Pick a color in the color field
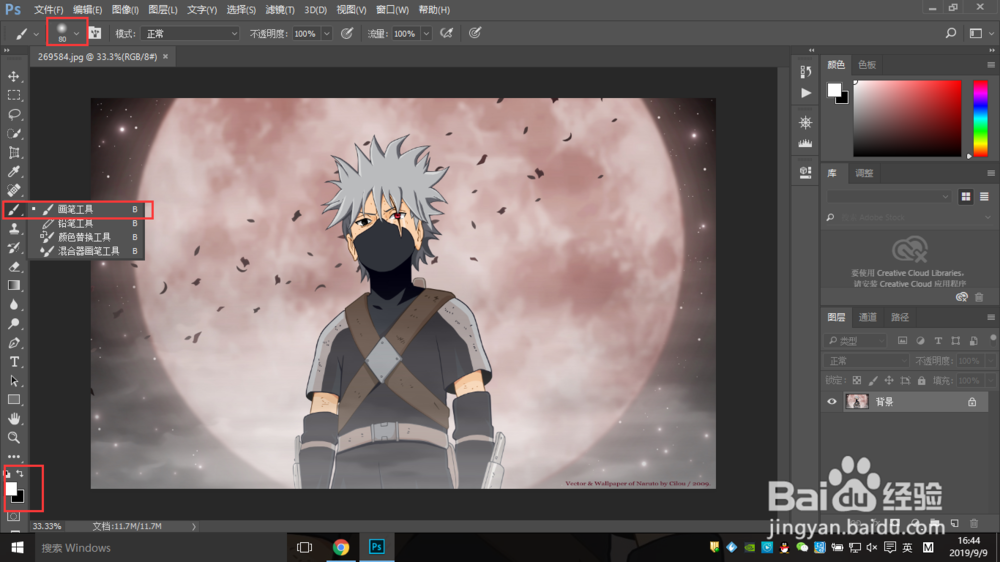 (x=907, y=118)
